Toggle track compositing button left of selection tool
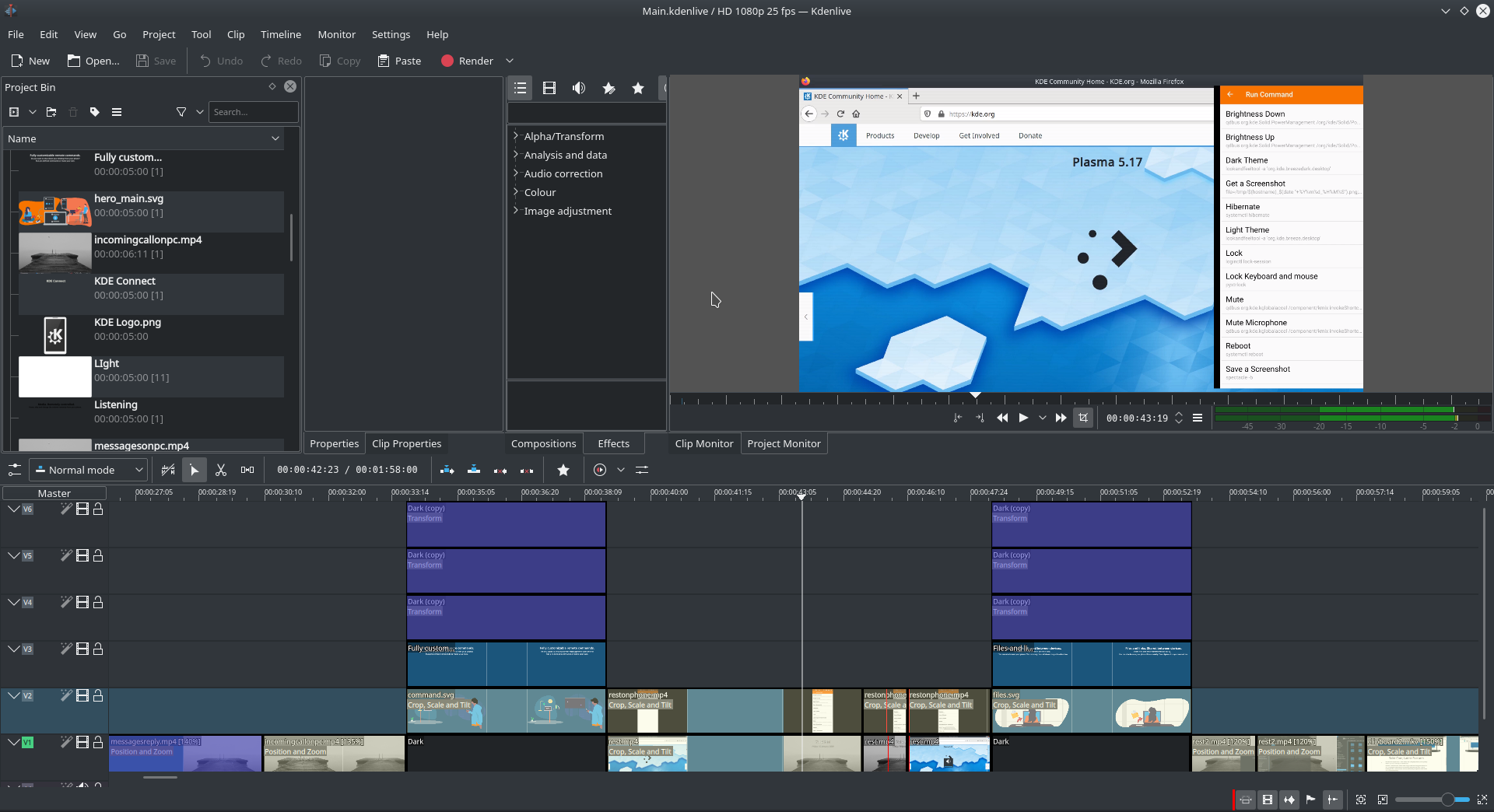 168,470
